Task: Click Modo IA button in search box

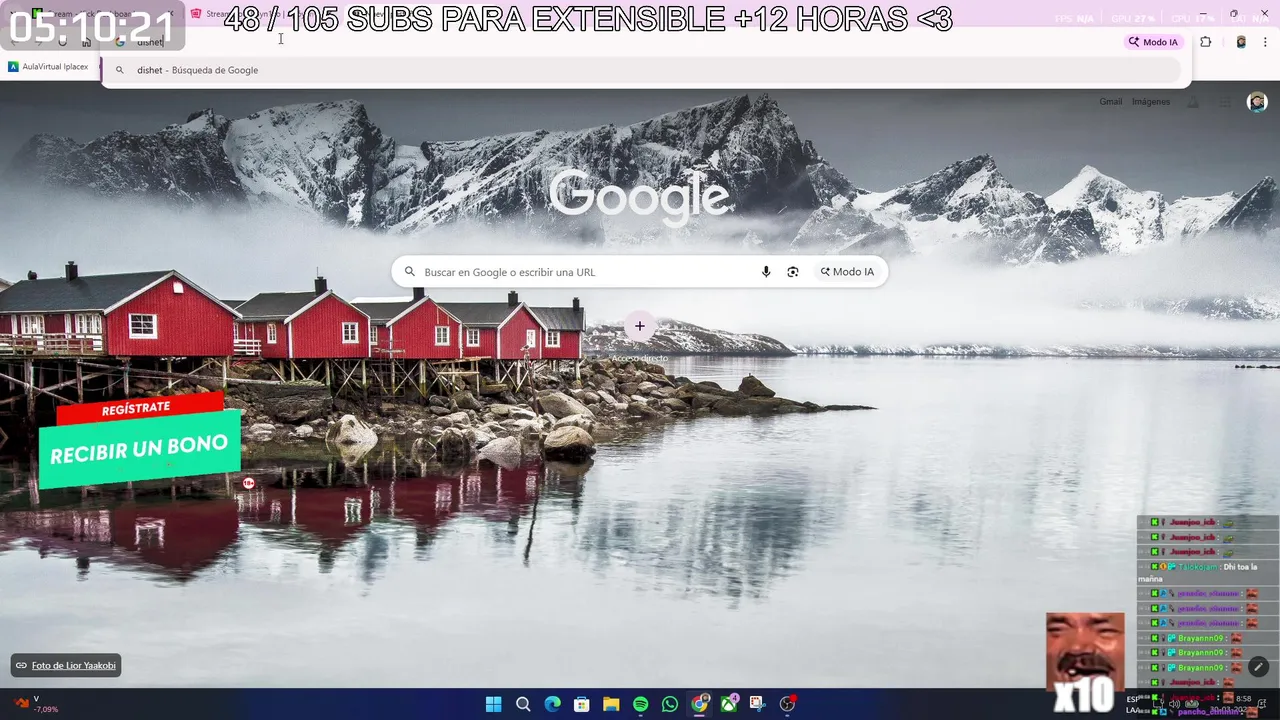Action: pyautogui.click(x=847, y=272)
